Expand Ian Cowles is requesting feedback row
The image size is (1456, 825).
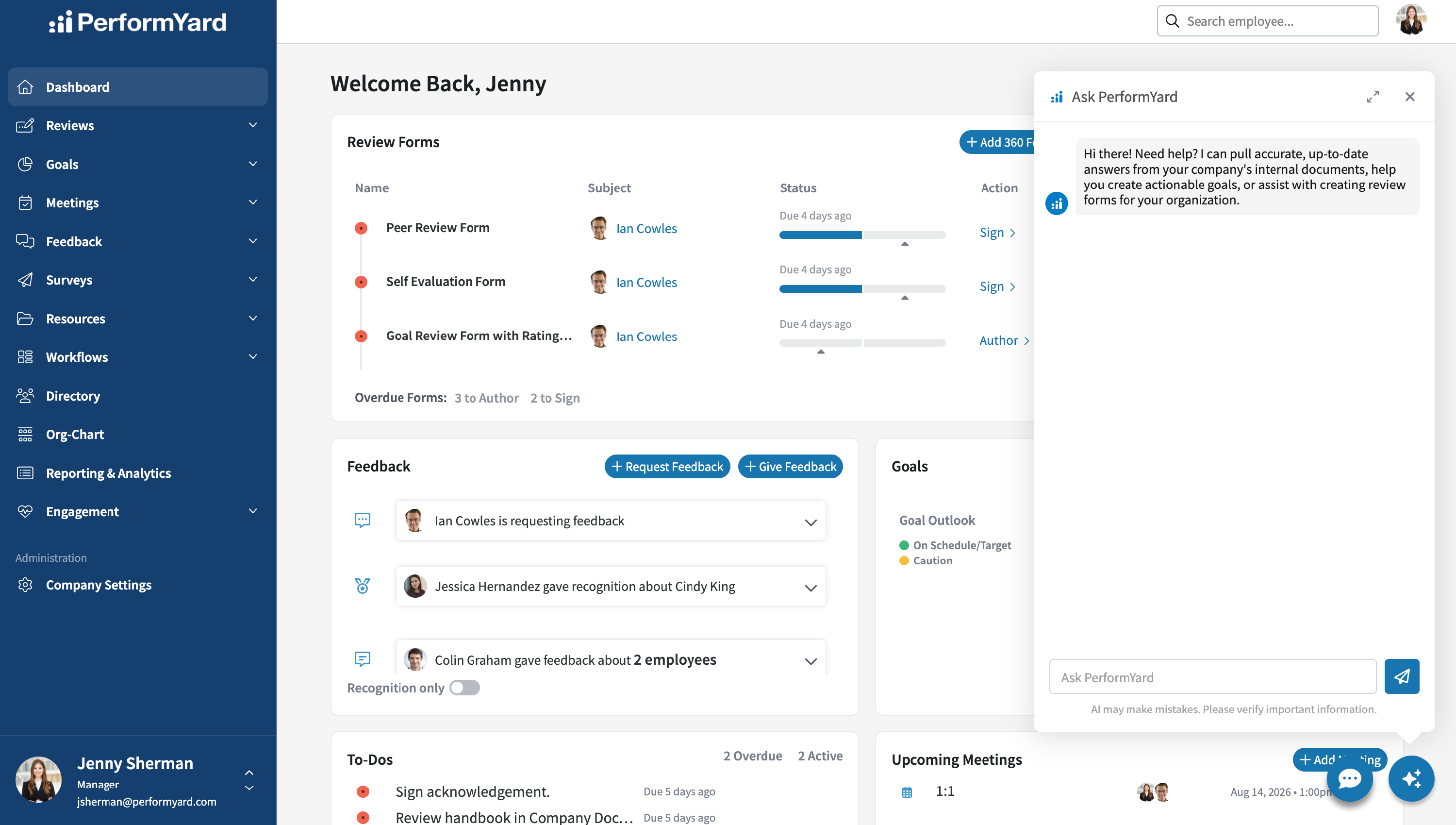(811, 522)
